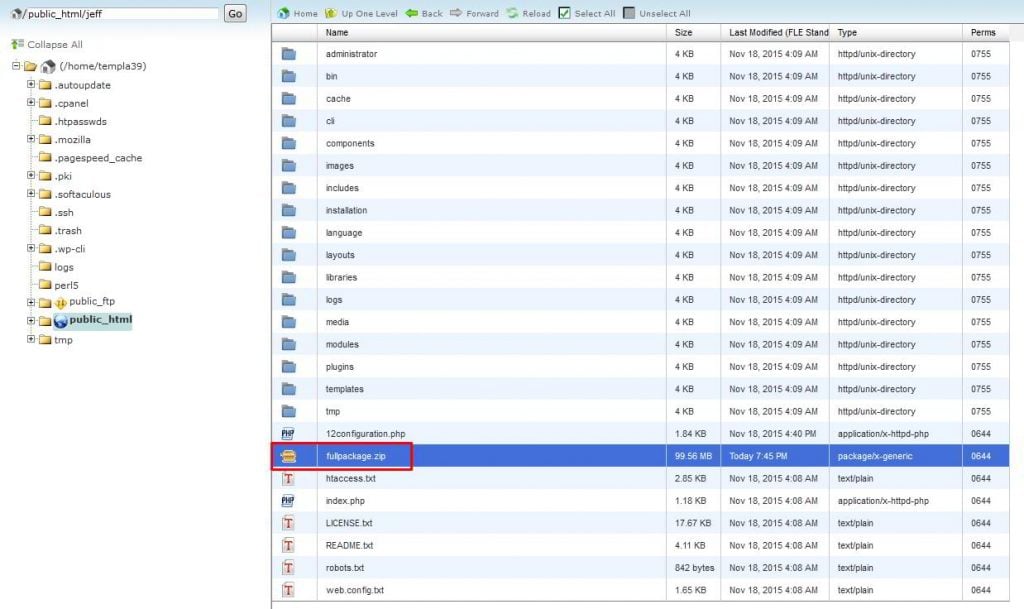Screen dimensions: 1024x609
Task: Collapse the /home/templa39 root node
Action: click(x=16, y=66)
